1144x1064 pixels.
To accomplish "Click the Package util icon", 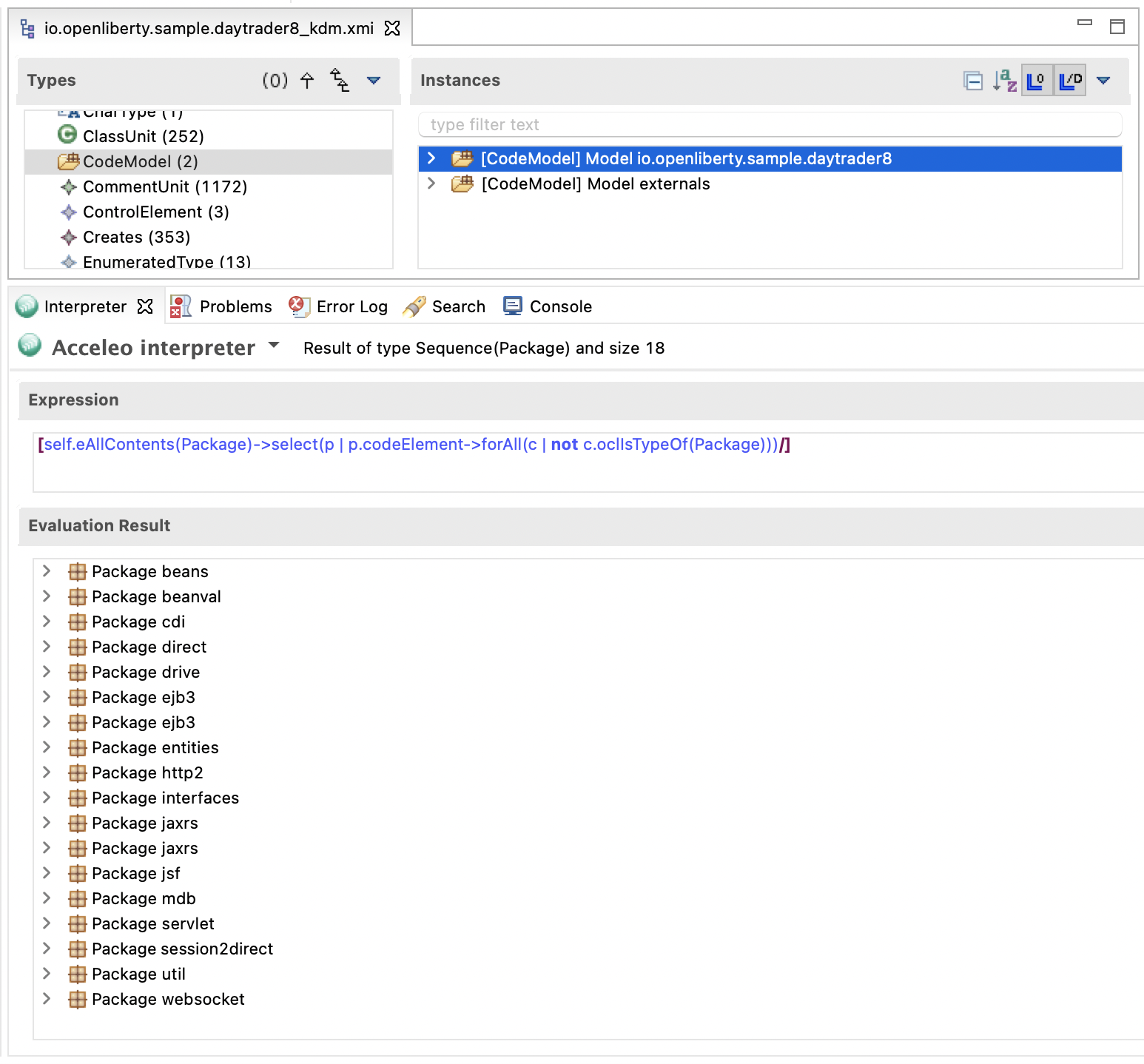I will pos(78,974).
